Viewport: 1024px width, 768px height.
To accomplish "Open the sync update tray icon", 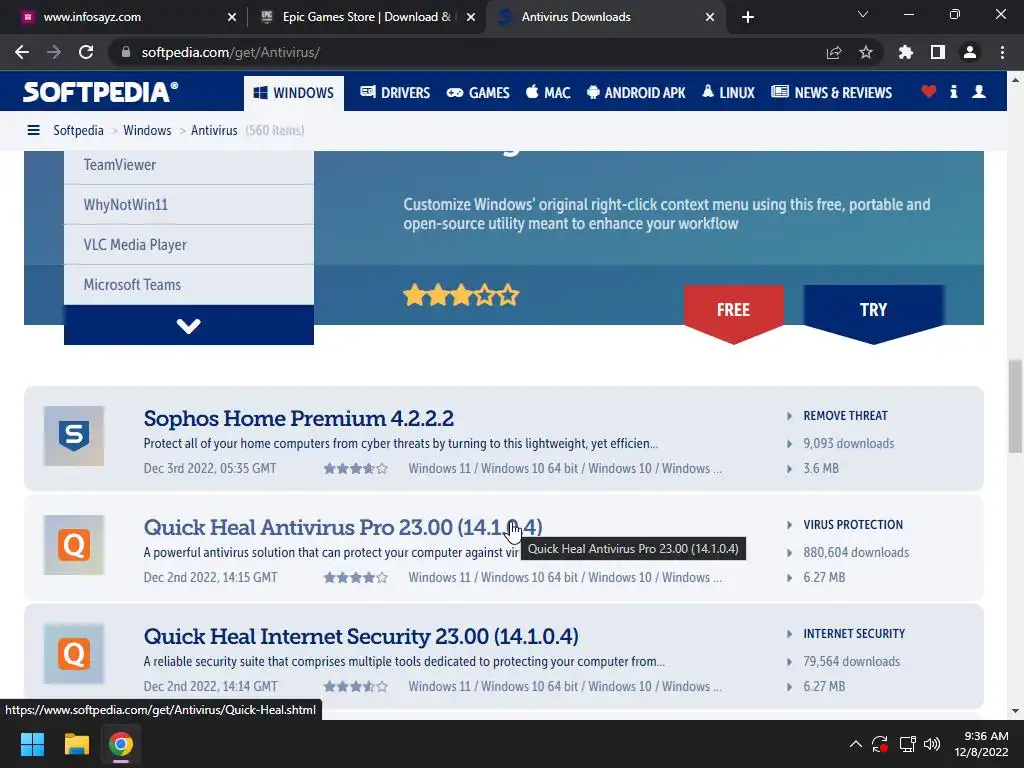I will point(880,744).
